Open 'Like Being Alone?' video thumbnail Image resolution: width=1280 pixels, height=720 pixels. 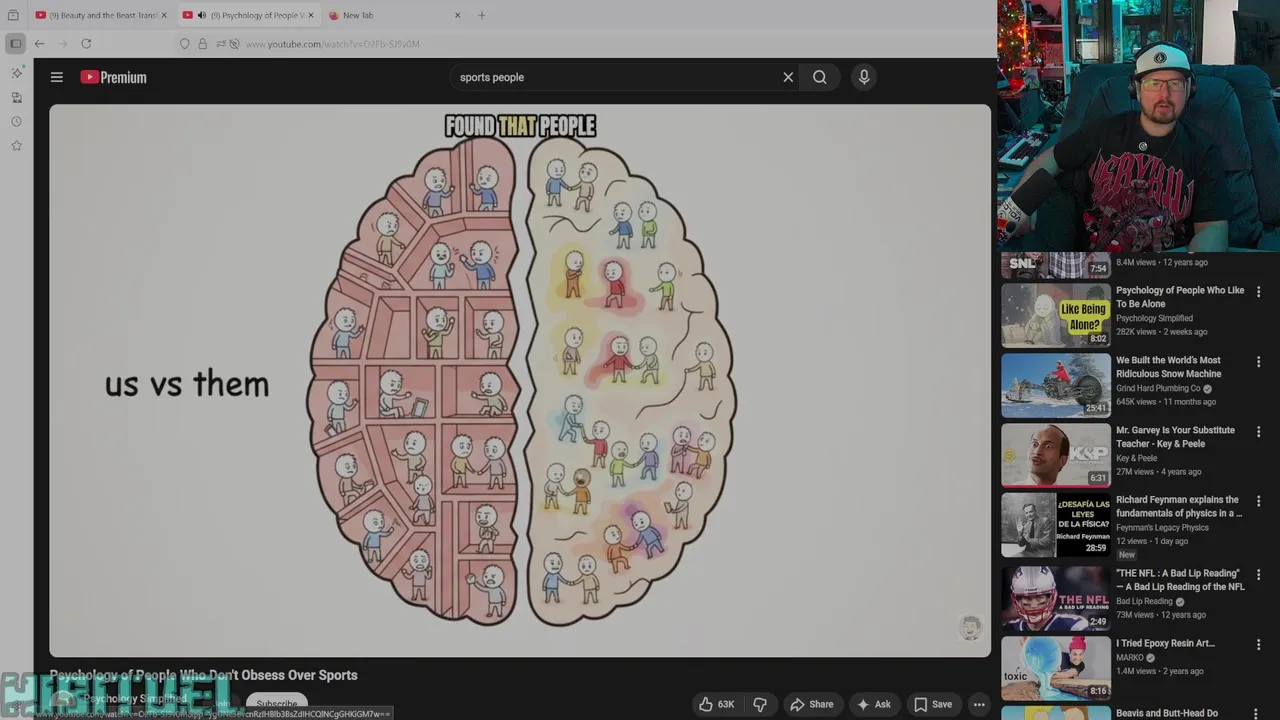tap(1056, 315)
